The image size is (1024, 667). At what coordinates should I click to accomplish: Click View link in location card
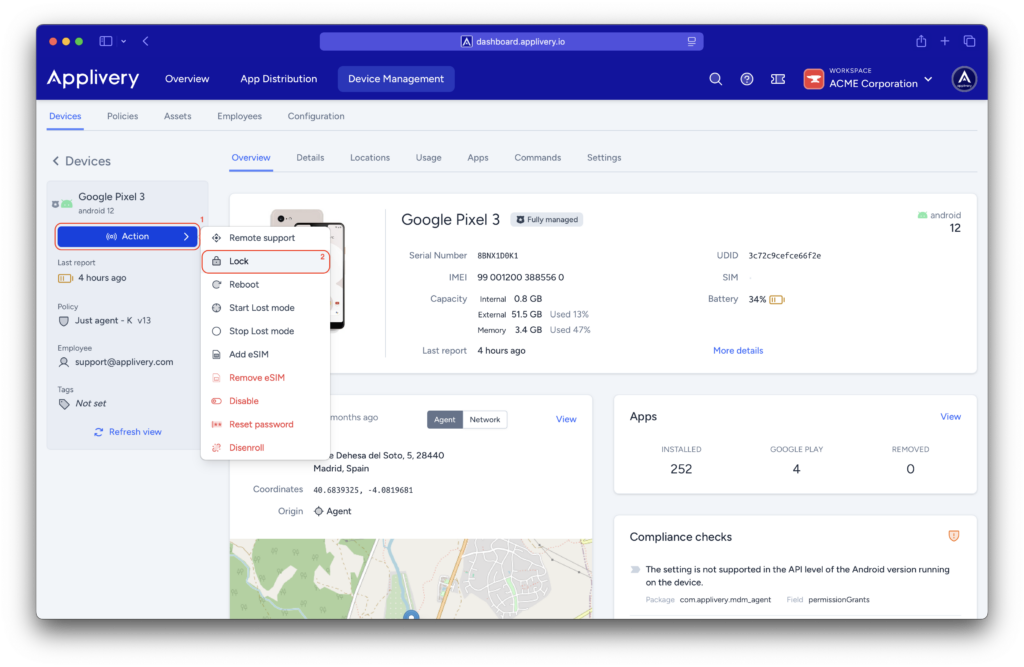pyautogui.click(x=566, y=419)
